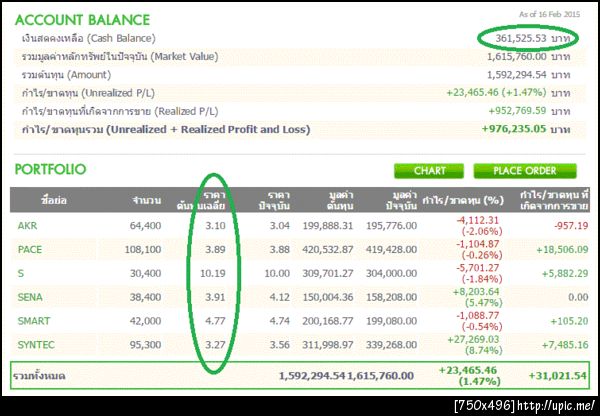The height and width of the screenshot is (416, 600).
Task: Click PACE current price 3.88
Action: click(x=279, y=250)
